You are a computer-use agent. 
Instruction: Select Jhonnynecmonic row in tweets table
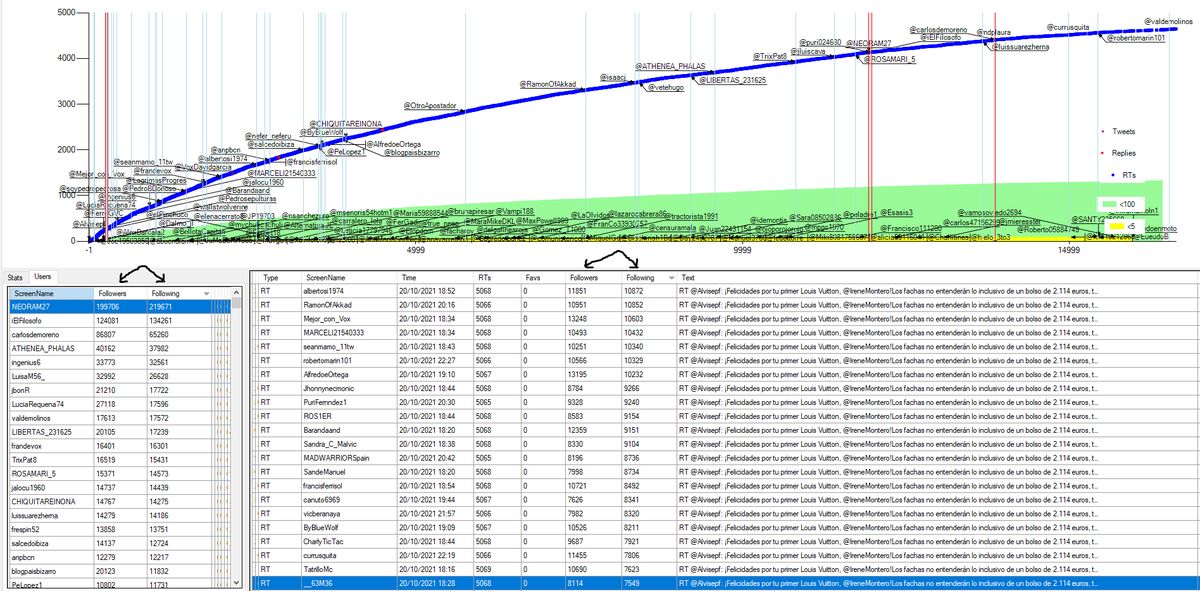point(727,387)
